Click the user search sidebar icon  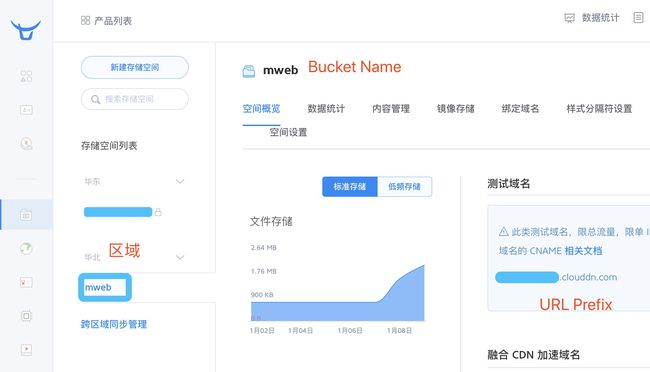point(26,143)
